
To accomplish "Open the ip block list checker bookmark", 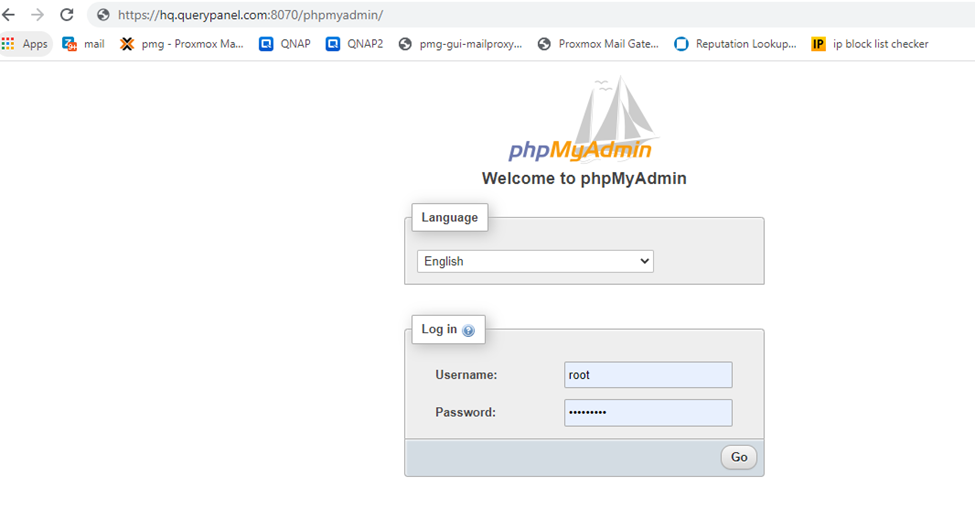I will click(870, 44).
